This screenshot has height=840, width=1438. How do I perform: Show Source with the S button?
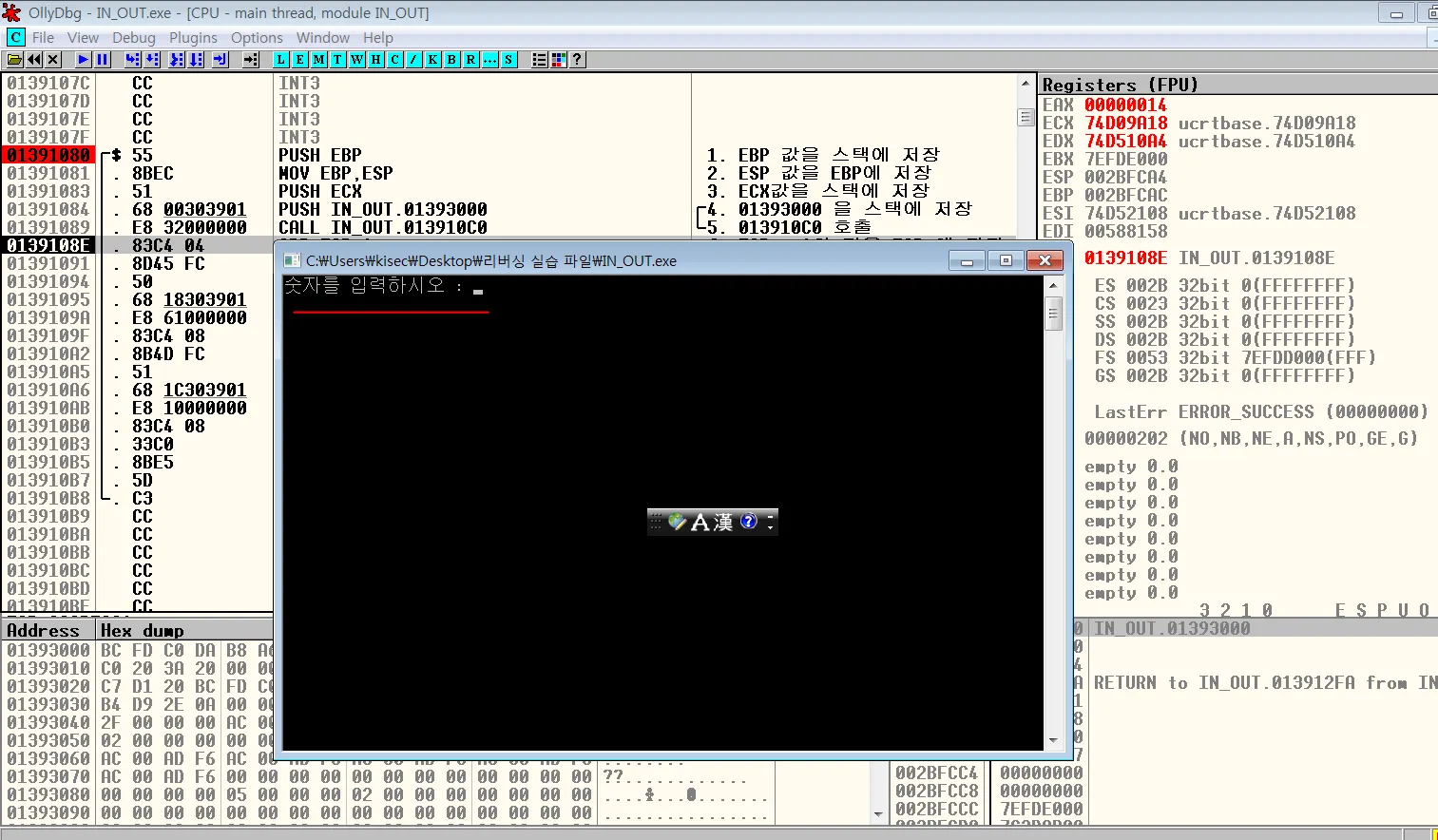(508, 59)
